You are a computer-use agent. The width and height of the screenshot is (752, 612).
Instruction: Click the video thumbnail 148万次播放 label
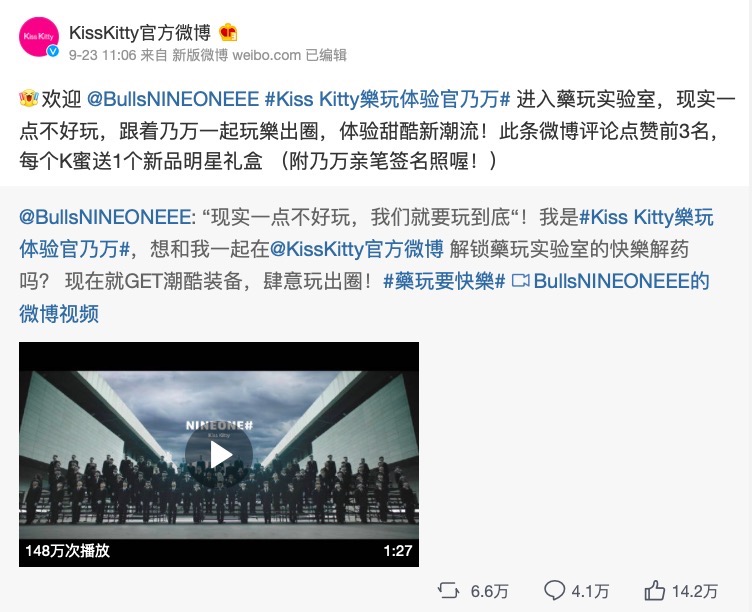(68, 550)
